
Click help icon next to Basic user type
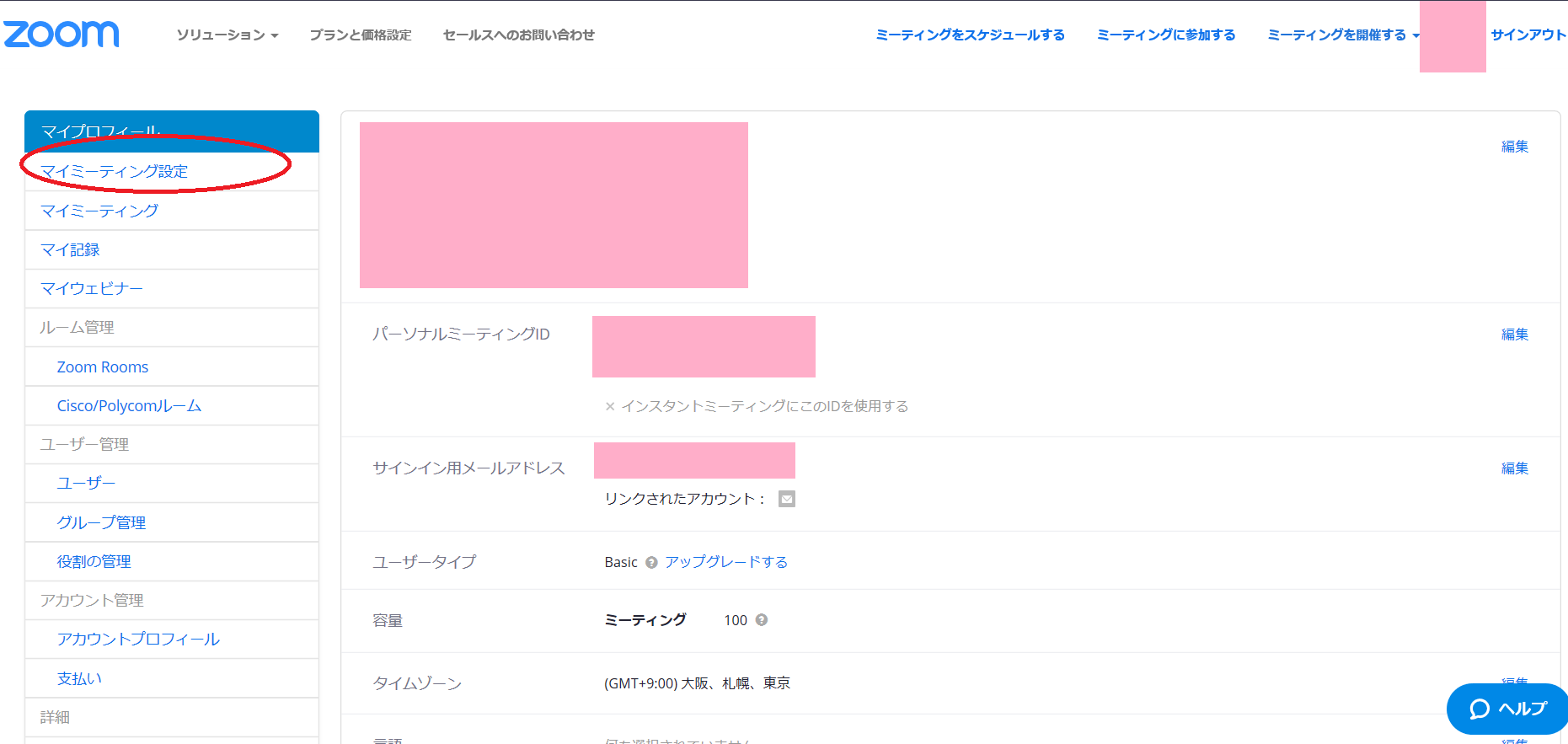click(651, 563)
